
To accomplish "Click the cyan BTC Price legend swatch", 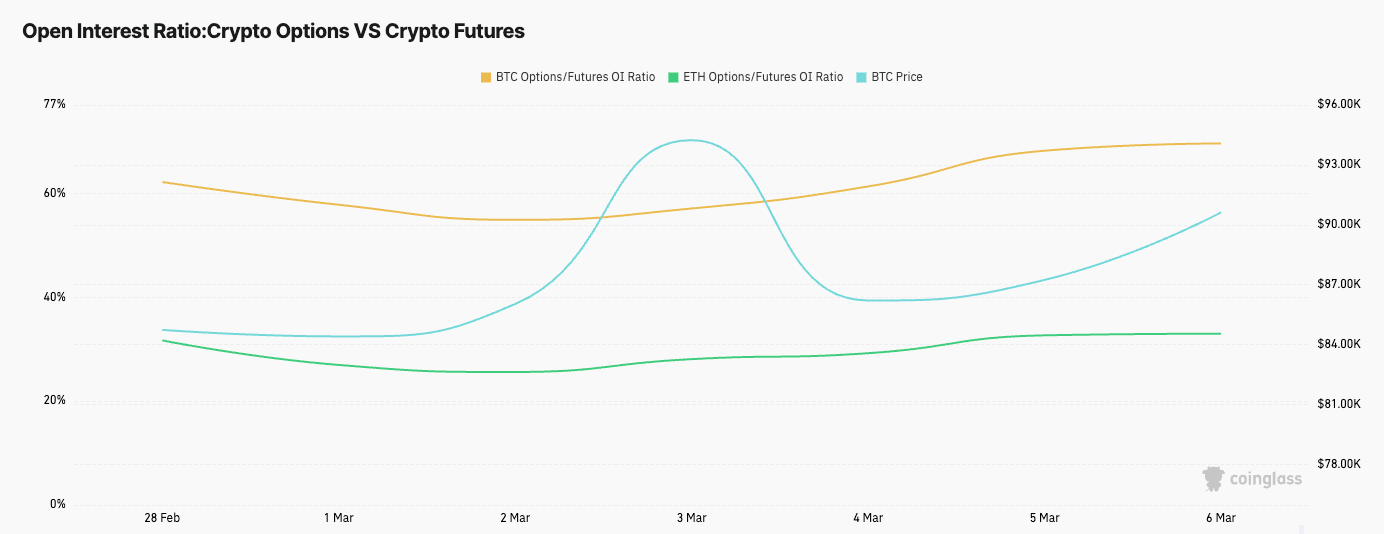I will [862, 77].
